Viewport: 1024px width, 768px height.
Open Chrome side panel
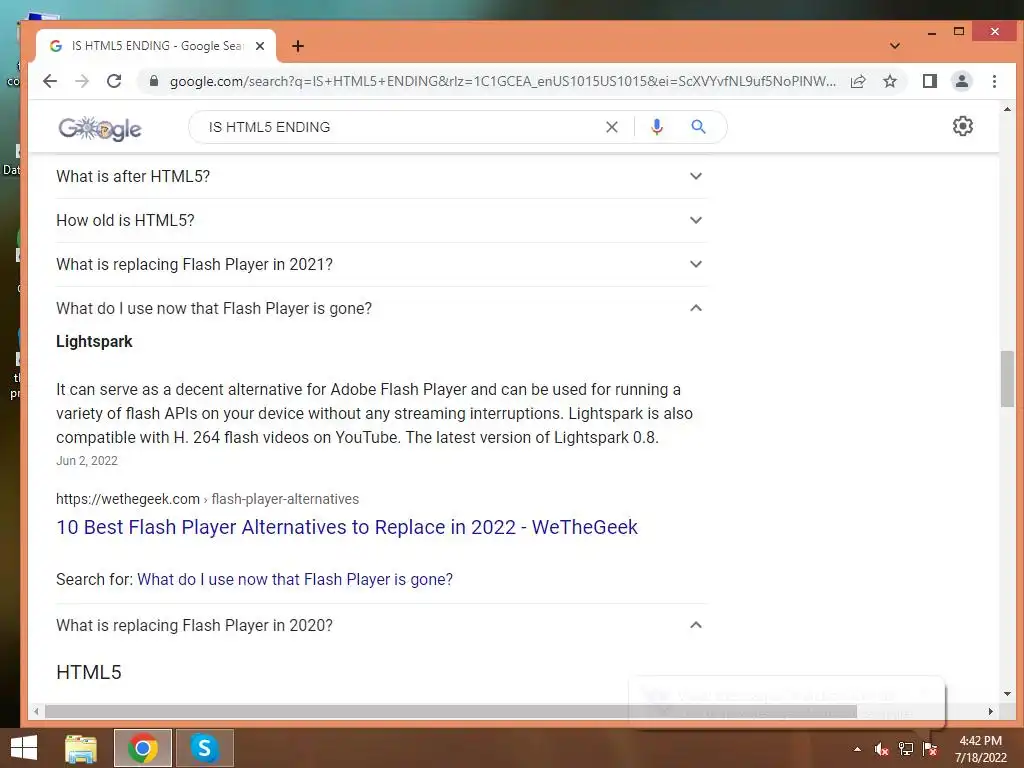(929, 81)
